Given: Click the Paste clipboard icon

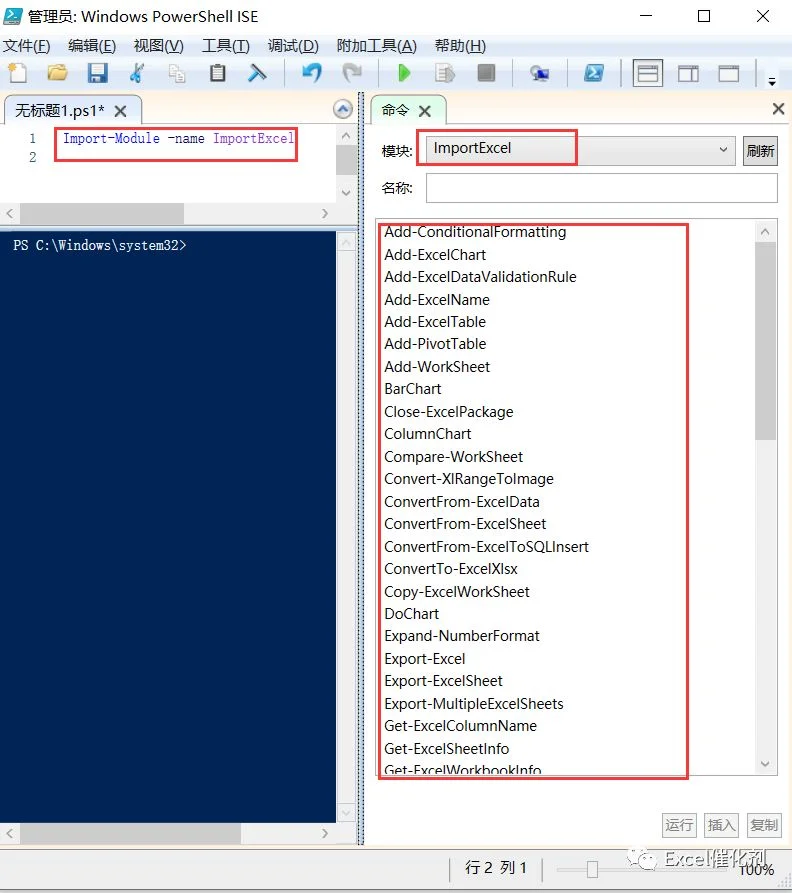Looking at the screenshot, I should click(x=218, y=73).
